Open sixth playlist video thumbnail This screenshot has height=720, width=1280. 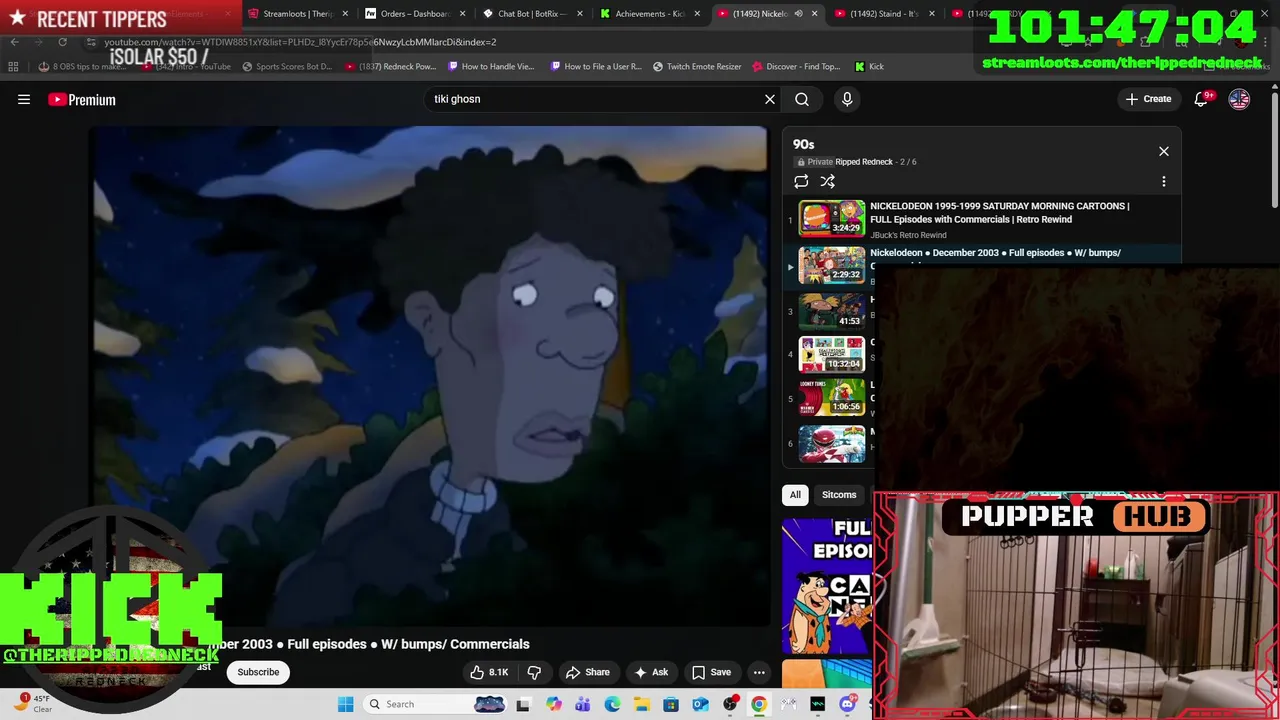(x=832, y=444)
